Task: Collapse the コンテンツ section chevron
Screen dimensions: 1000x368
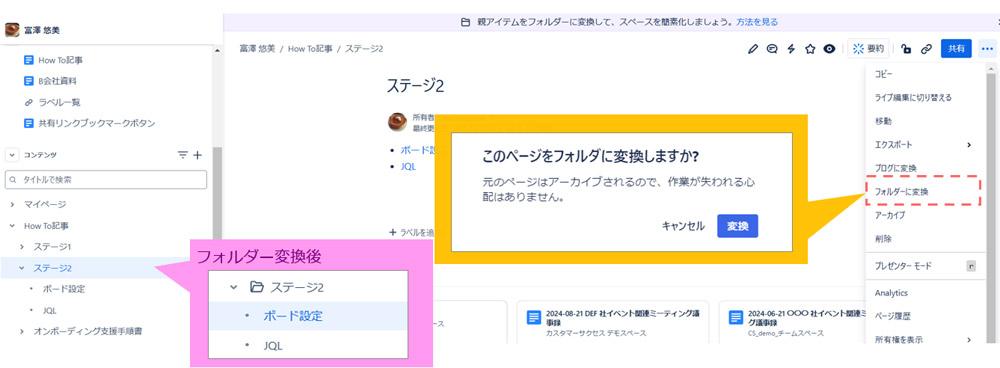Action: (x=11, y=155)
